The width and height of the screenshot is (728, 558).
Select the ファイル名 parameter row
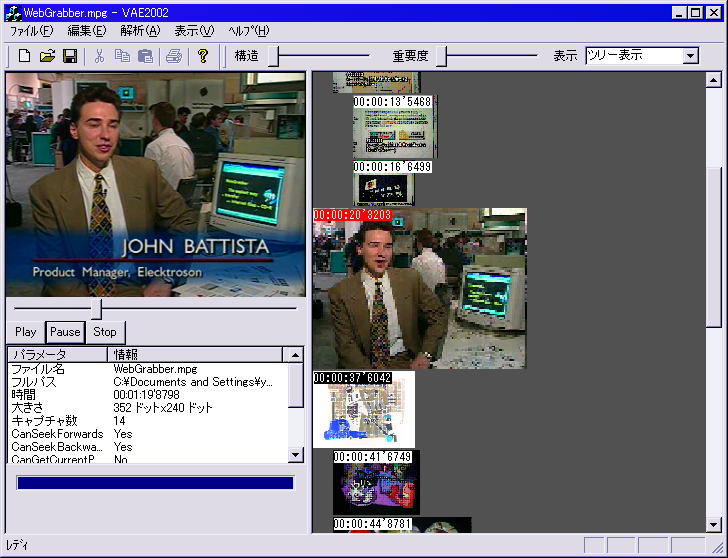[x=148, y=370]
